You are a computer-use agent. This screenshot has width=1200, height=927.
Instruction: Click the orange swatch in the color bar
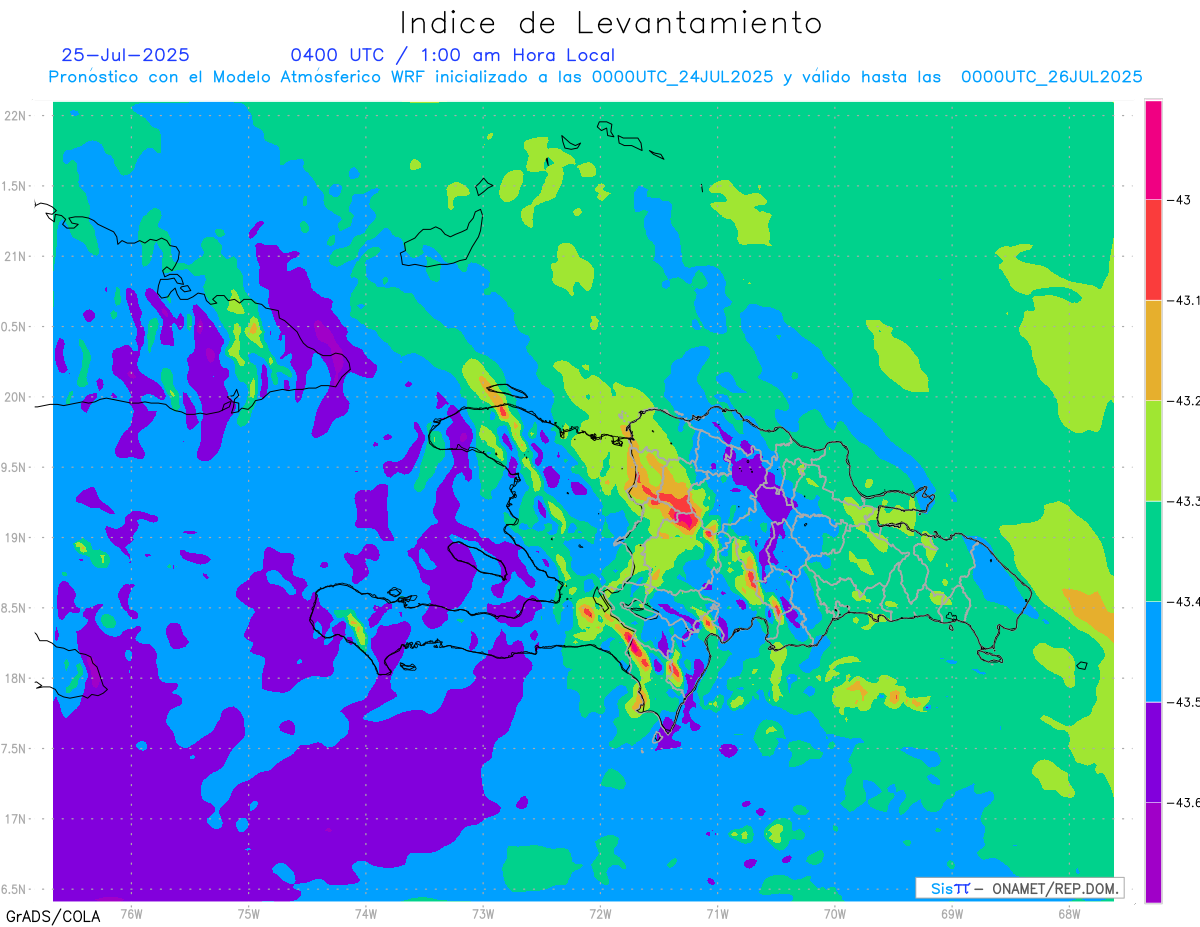1153,350
